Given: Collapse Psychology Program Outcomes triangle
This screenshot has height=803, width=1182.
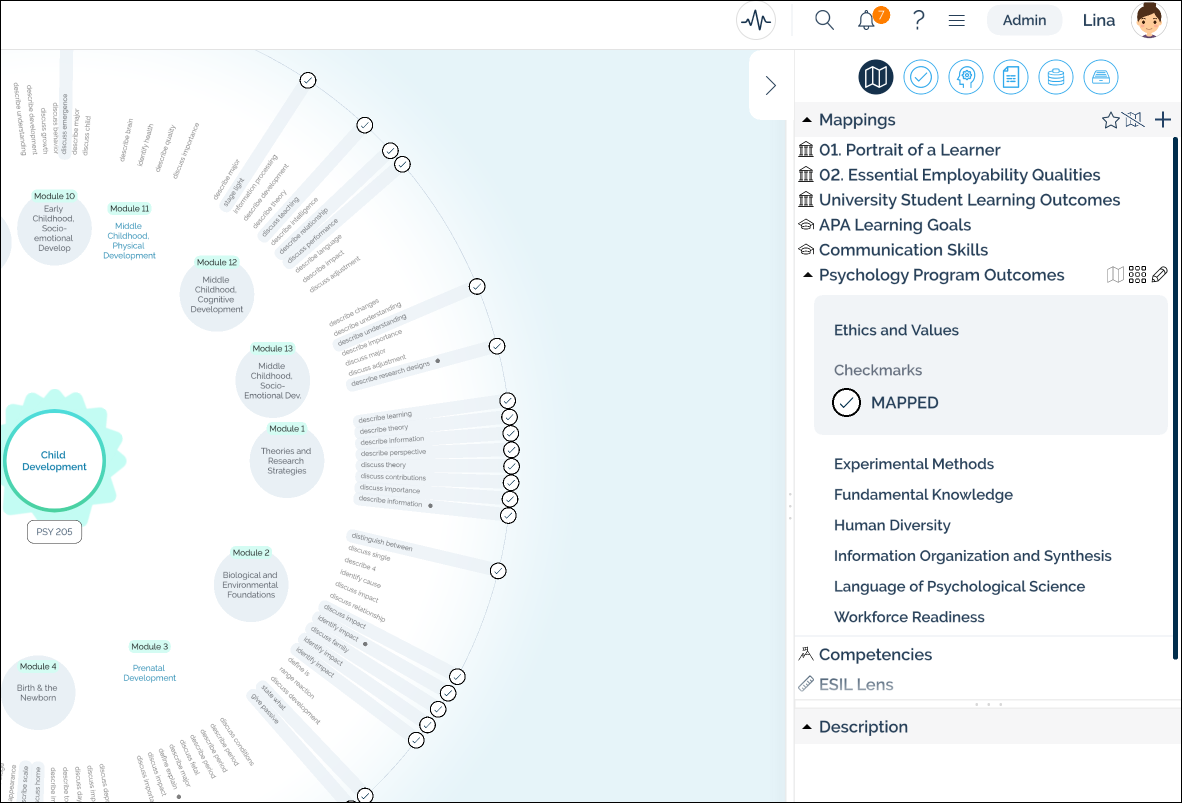Looking at the screenshot, I should point(807,274).
